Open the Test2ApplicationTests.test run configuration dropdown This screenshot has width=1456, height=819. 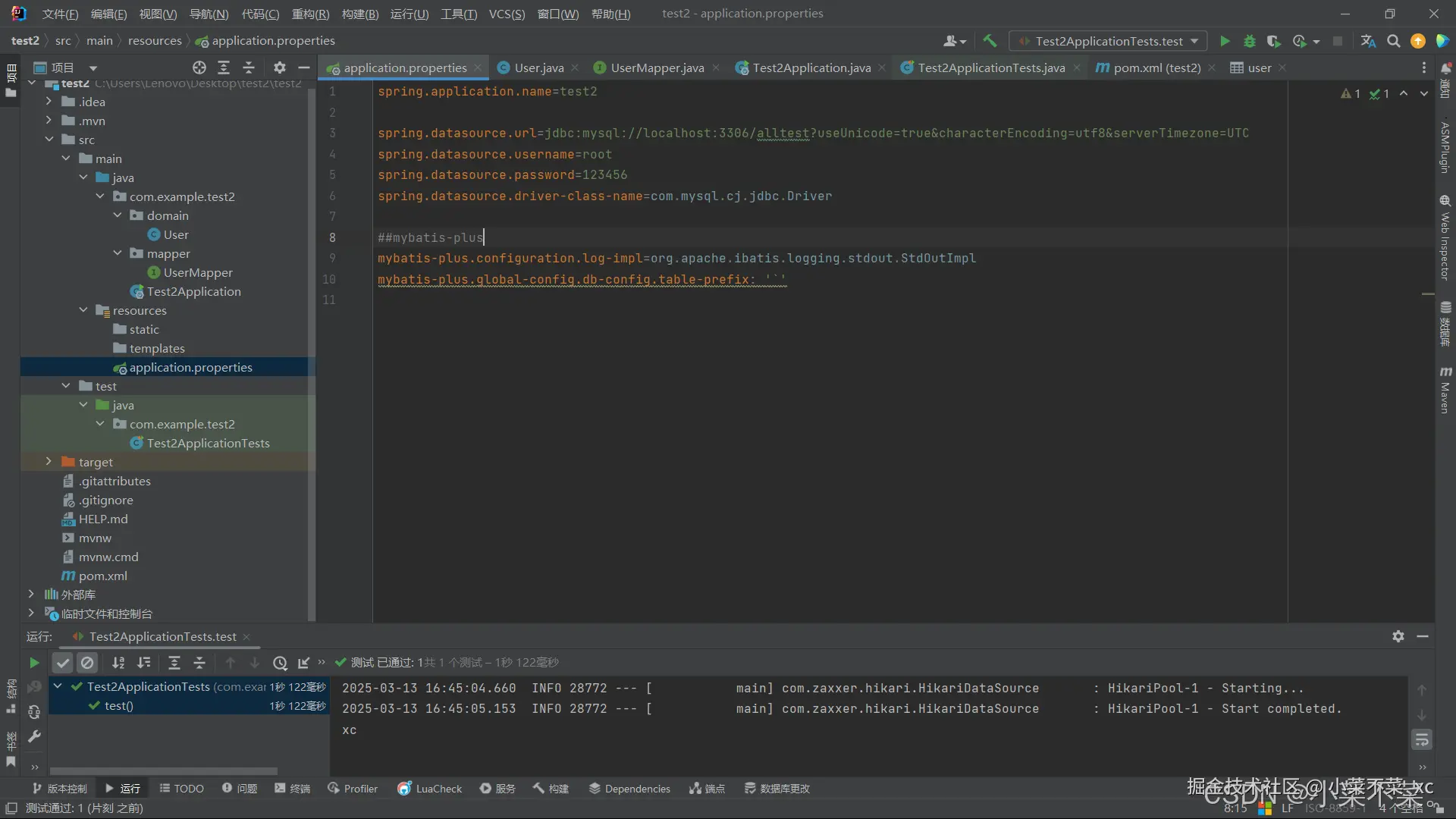(1108, 41)
